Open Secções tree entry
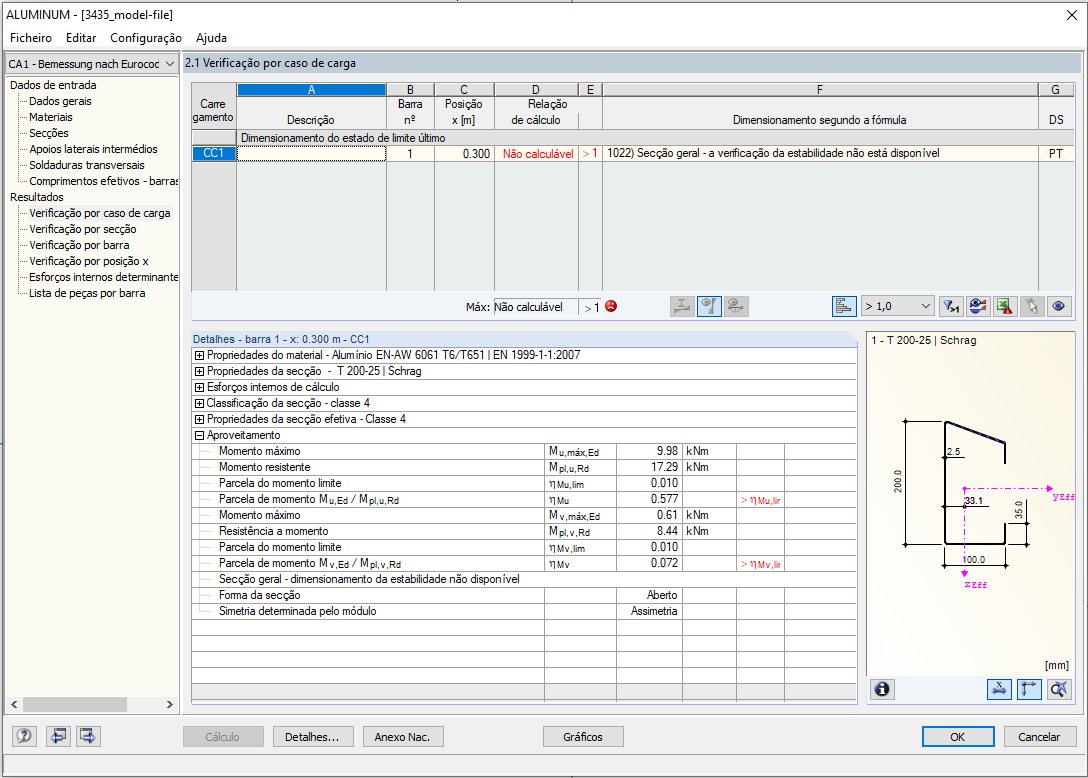Image resolution: width=1088 pixels, height=778 pixels. point(49,133)
